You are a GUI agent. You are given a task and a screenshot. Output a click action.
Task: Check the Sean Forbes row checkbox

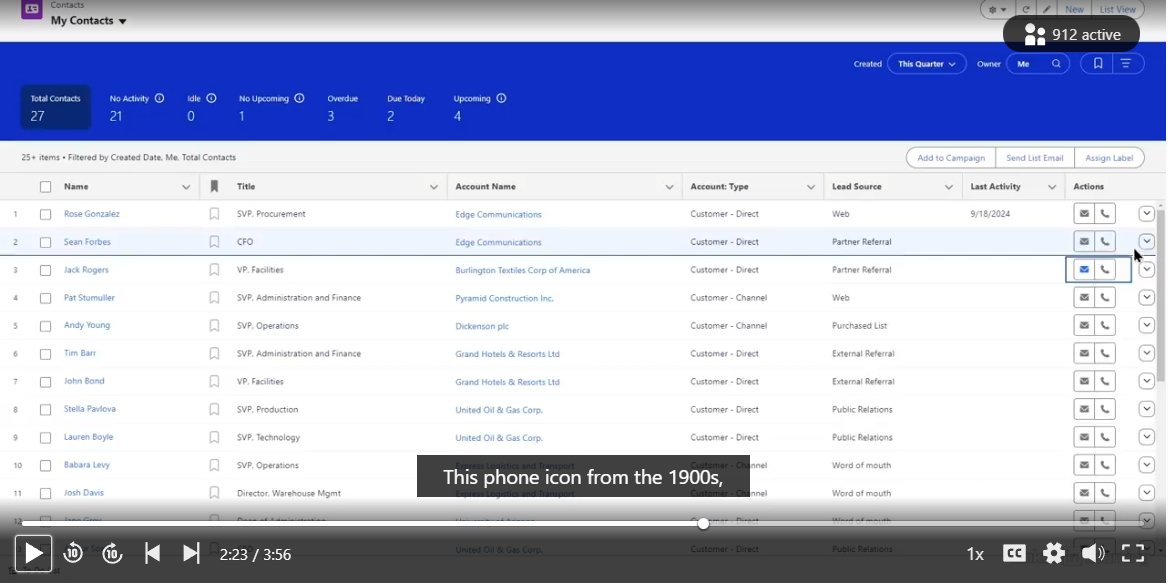(45, 242)
